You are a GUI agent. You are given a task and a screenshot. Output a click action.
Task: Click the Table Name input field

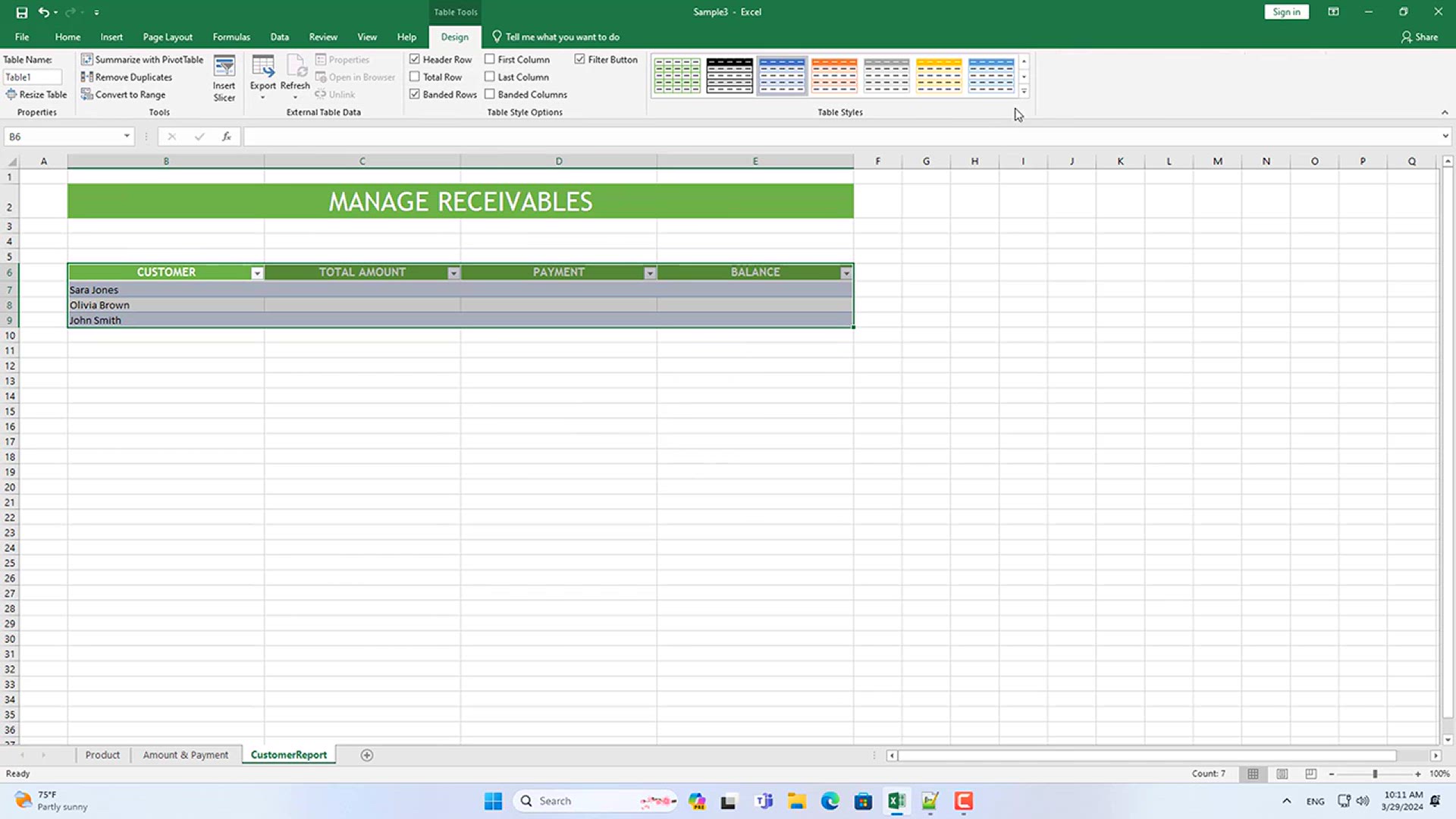[32, 77]
